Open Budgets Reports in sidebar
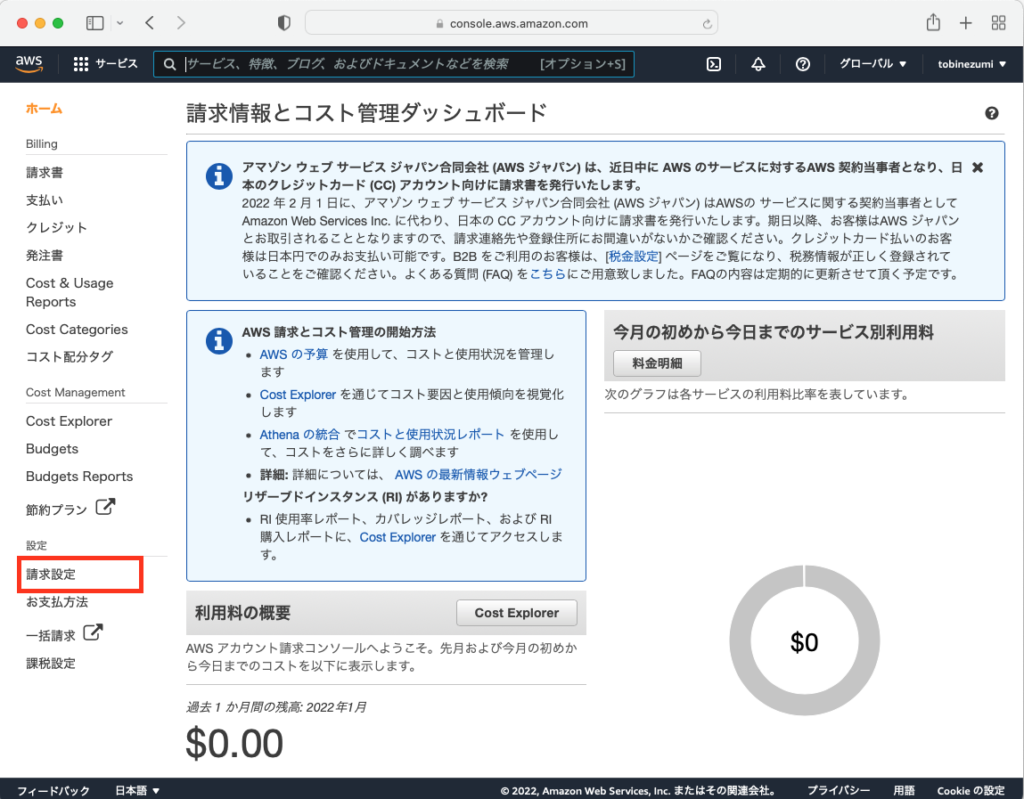 [x=79, y=476]
